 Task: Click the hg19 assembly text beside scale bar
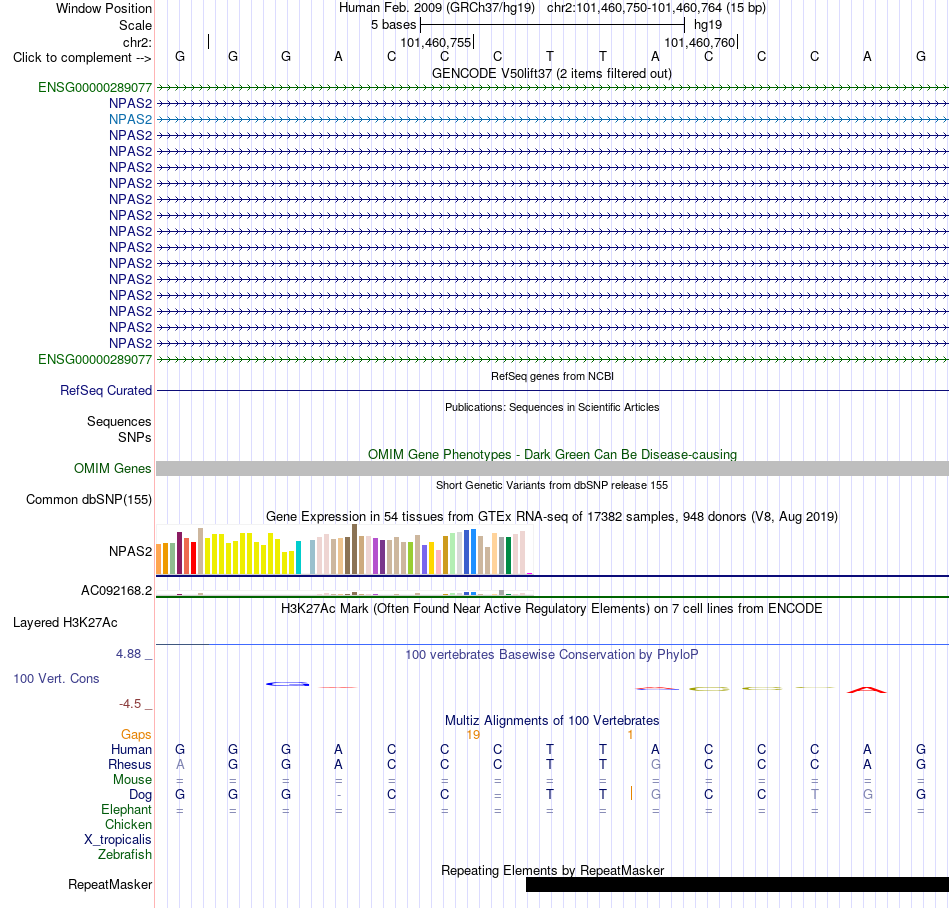tap(708, 25)
